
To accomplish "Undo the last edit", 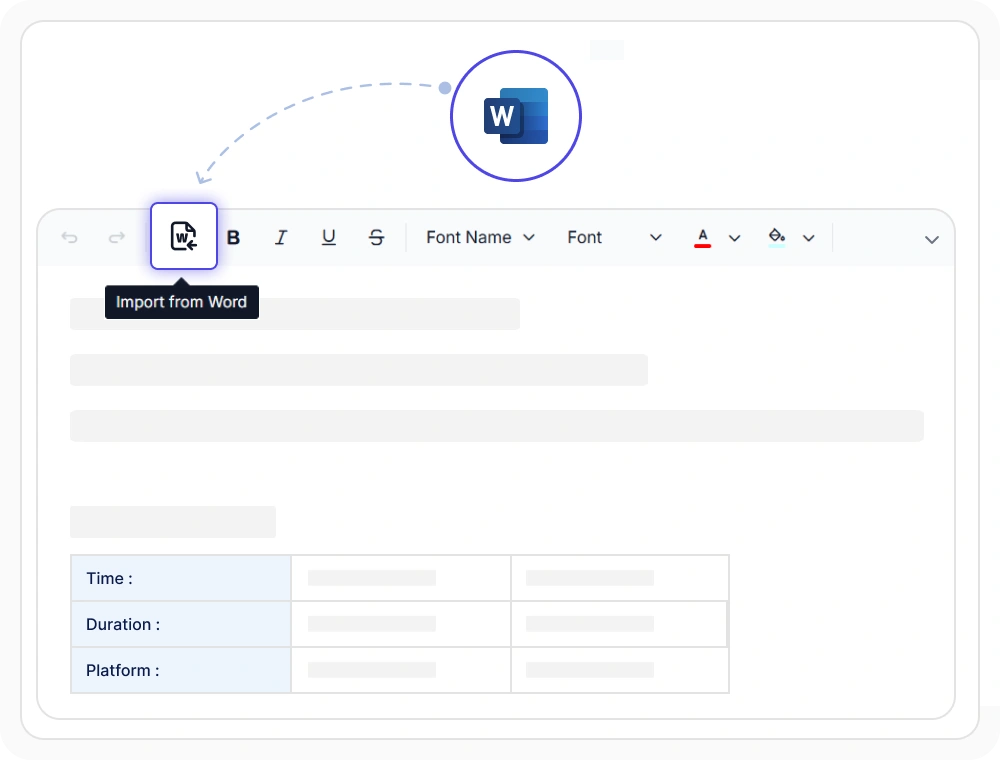I will click(x=70, y=238).
